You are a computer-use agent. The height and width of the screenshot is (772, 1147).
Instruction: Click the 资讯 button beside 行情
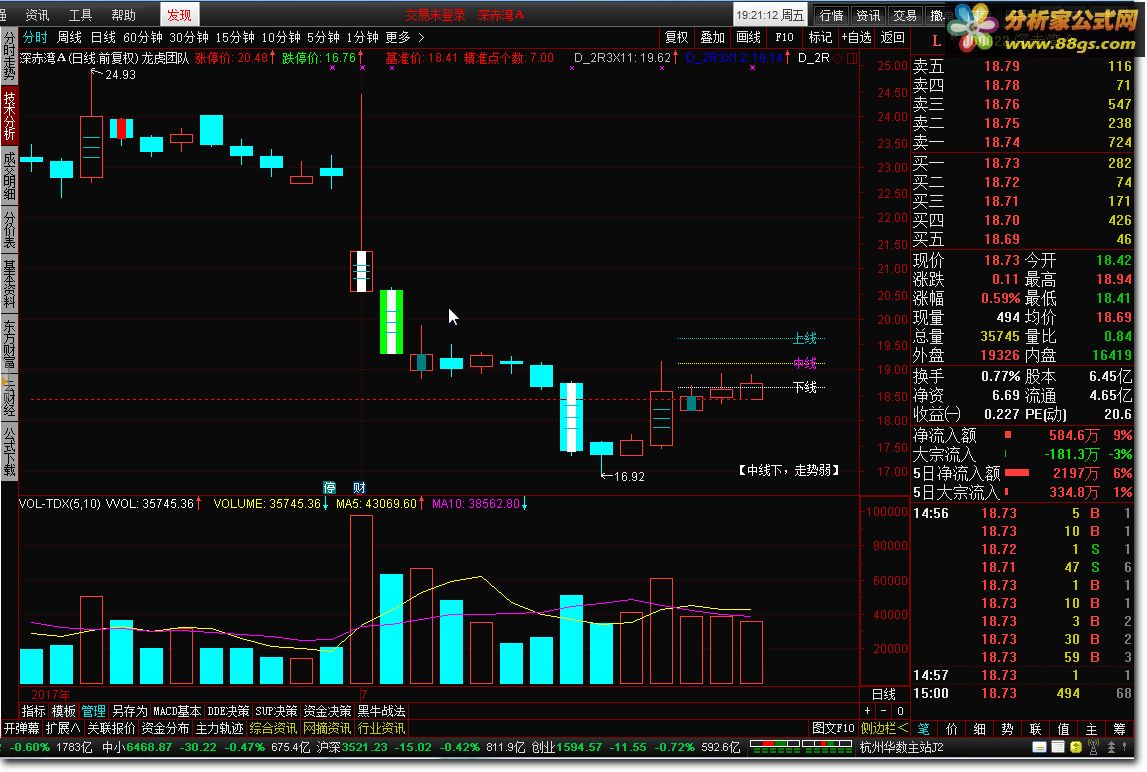tap(868, 15)
